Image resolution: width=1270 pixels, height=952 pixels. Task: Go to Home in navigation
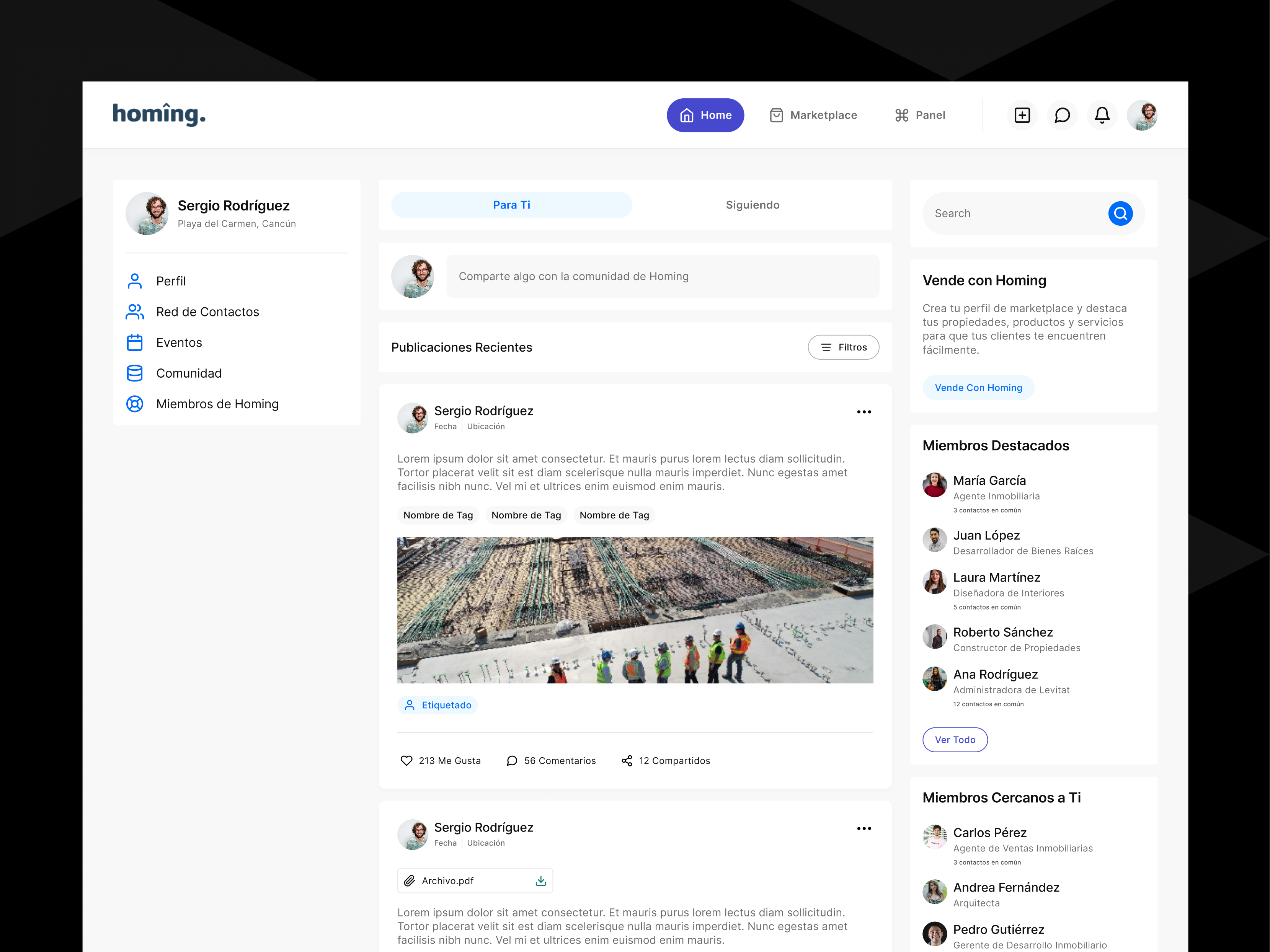(705, 115)
